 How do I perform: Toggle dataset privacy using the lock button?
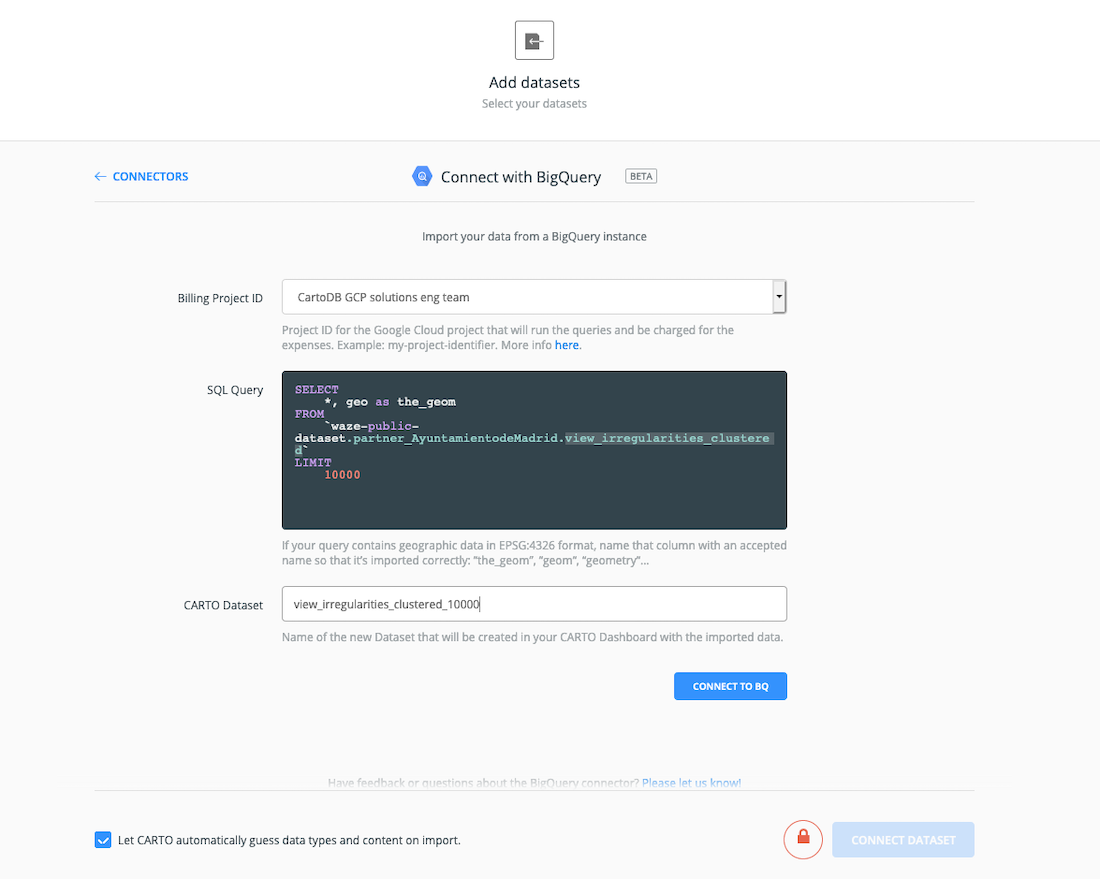tap(803, 839)
